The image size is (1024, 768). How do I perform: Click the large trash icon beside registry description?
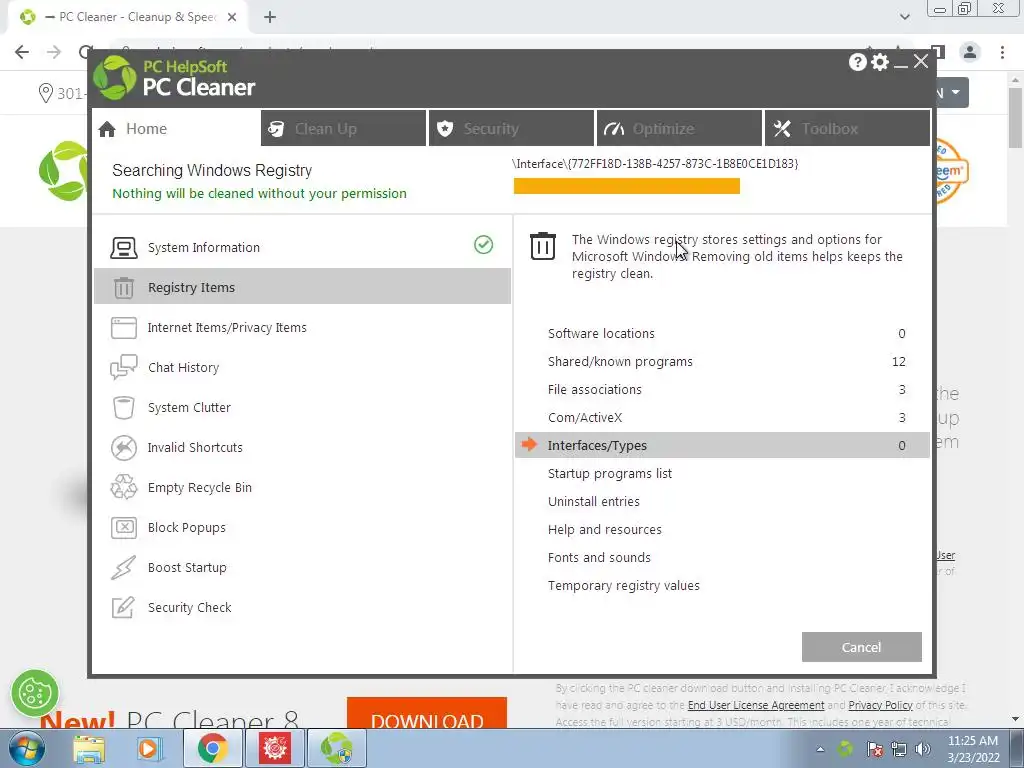coord(543,246)
